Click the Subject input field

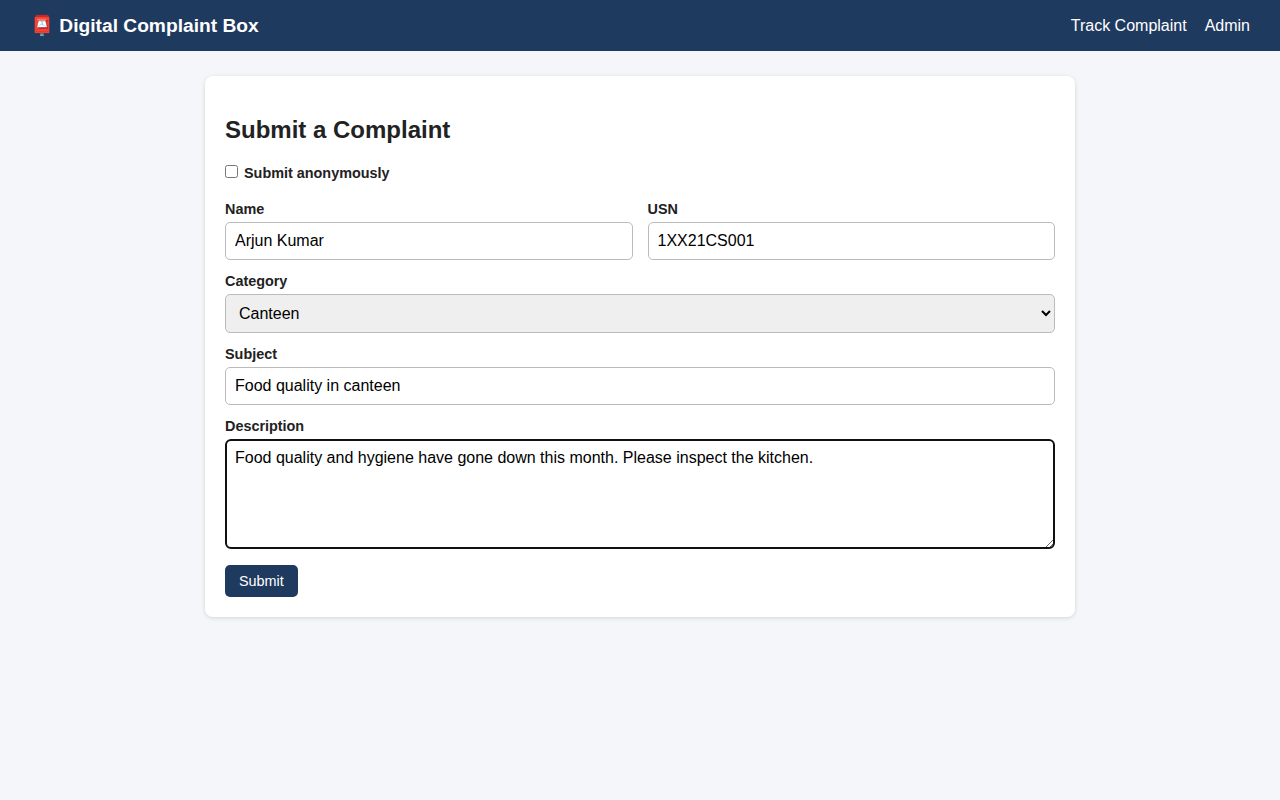(x=640, y=386)
